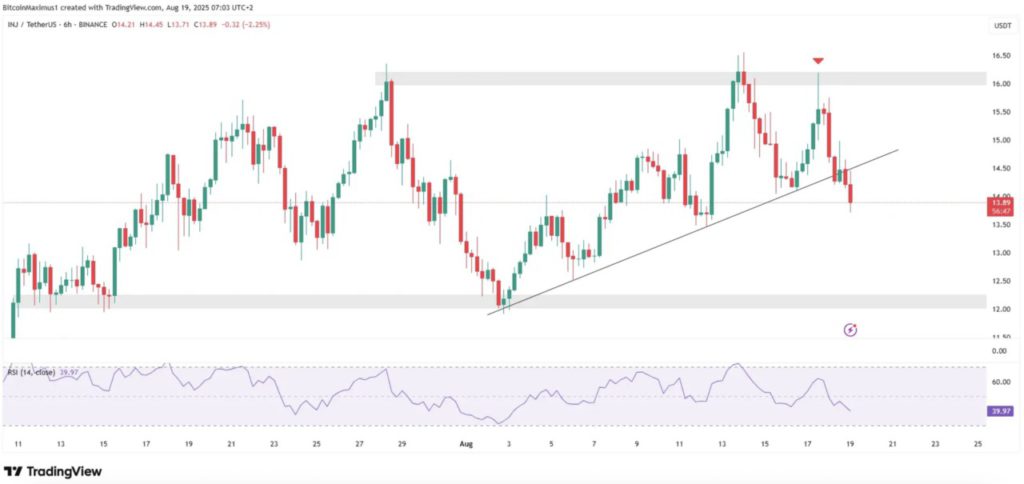Click the 60.00 level on the RSI scale

[x=998, y=381]
